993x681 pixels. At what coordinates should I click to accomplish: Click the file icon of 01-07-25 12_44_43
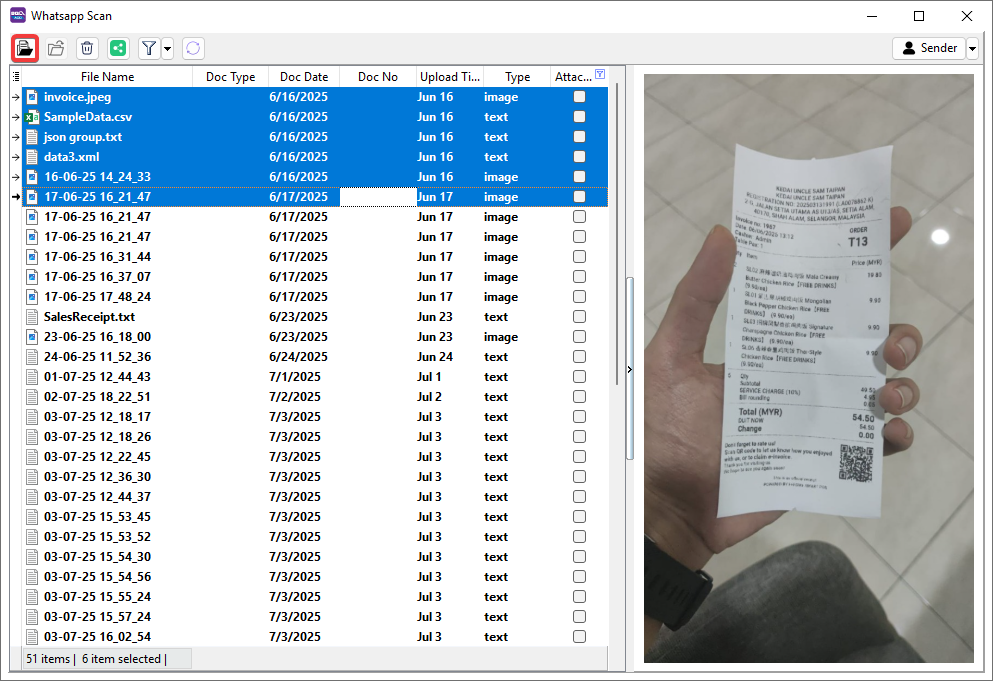pyautogui.click(x=32, y=376)
